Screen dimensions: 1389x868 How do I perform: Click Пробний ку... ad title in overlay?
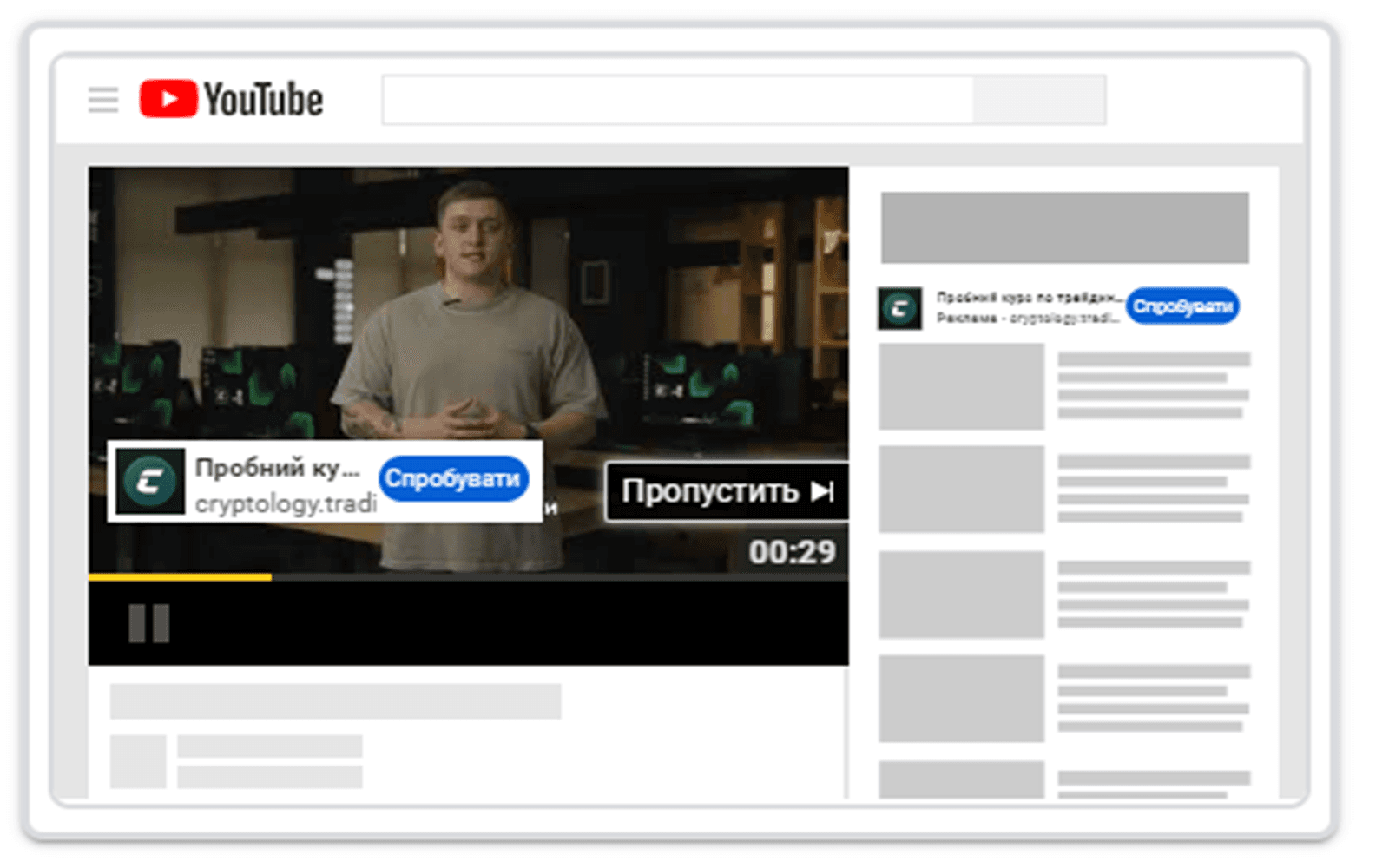[277, 468]
